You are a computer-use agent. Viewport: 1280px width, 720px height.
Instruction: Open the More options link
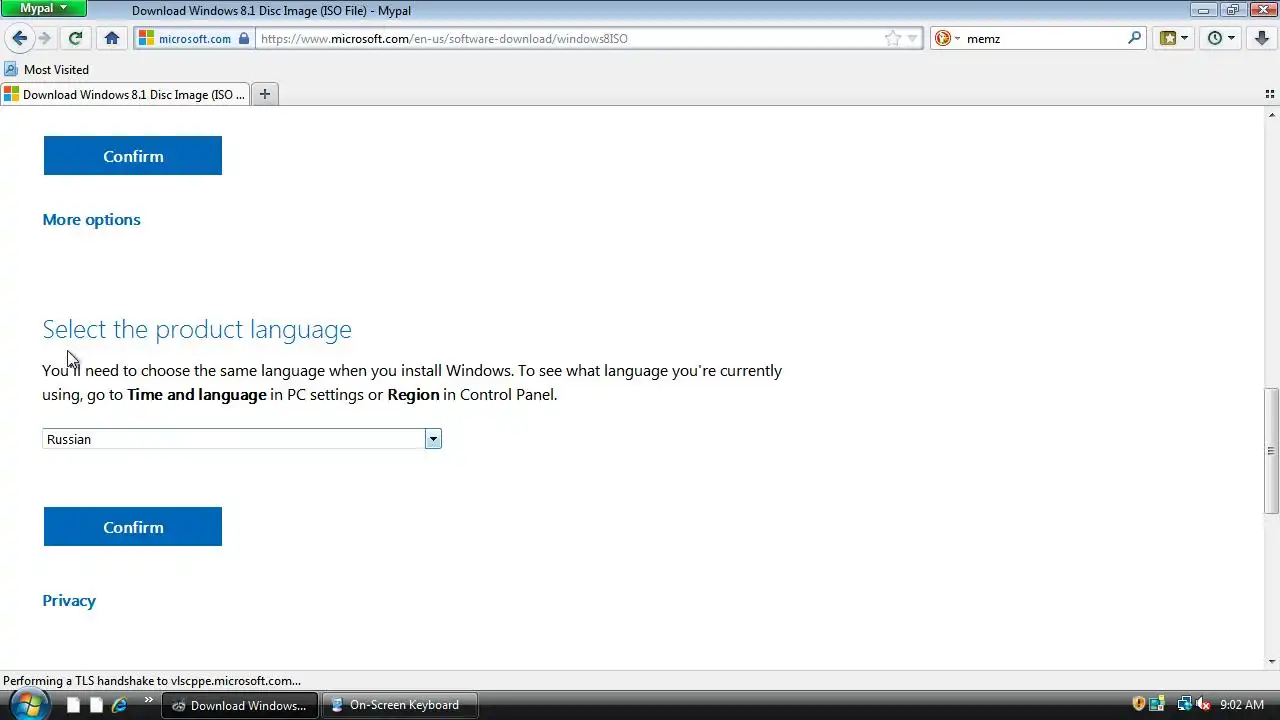tap(91, 219)
